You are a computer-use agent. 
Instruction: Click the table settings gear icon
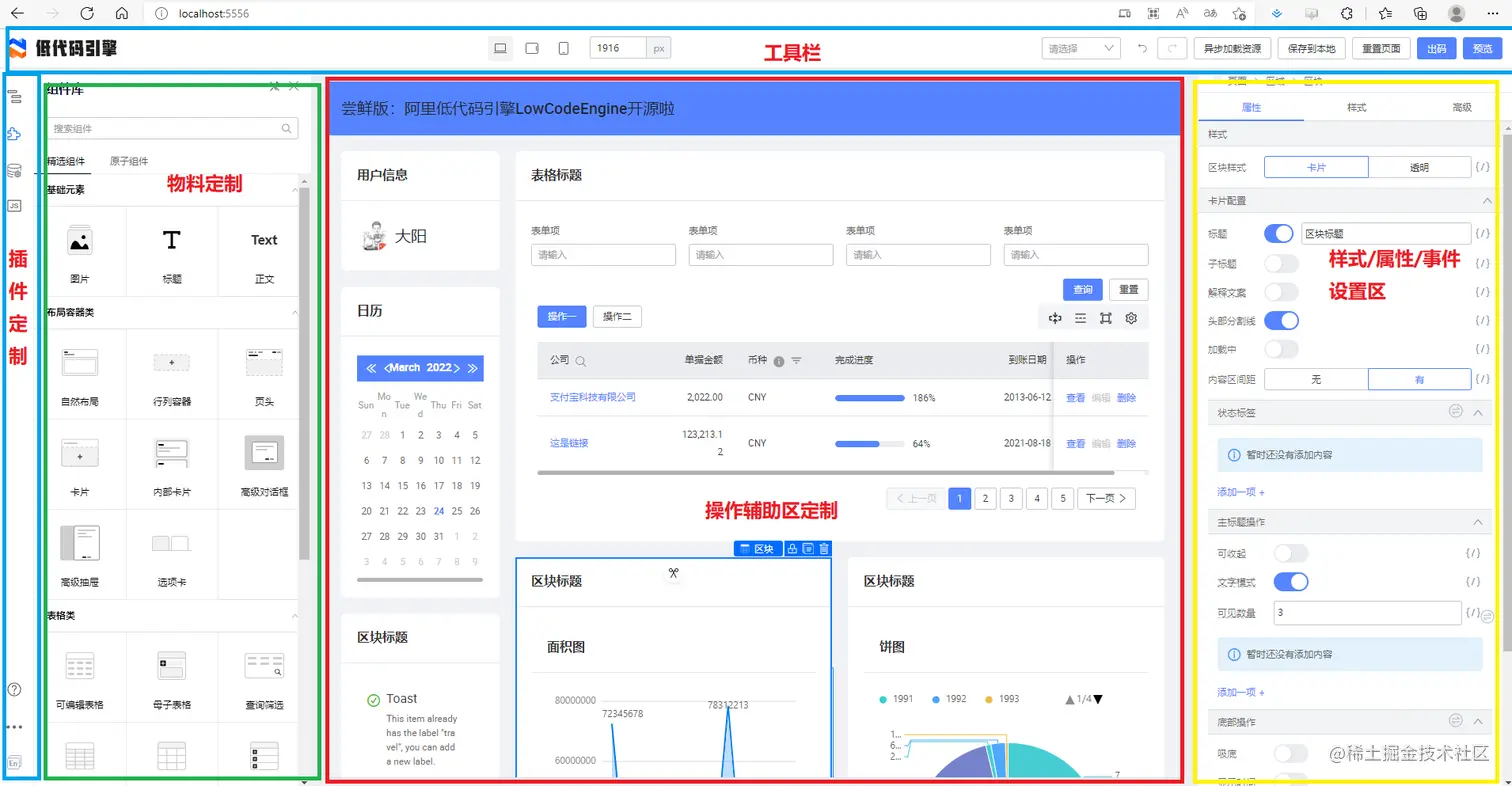[1131, 318]
